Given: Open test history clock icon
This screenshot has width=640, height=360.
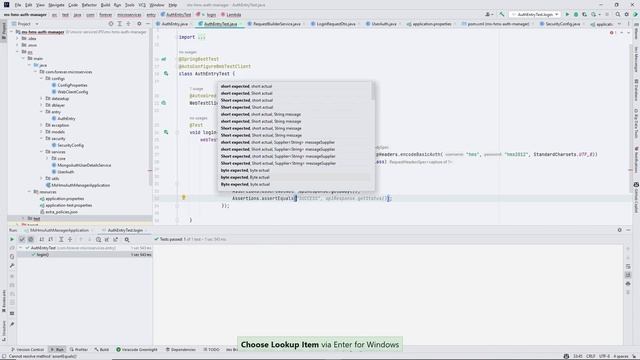Looking at the screenshot, I should coord(98,239).
